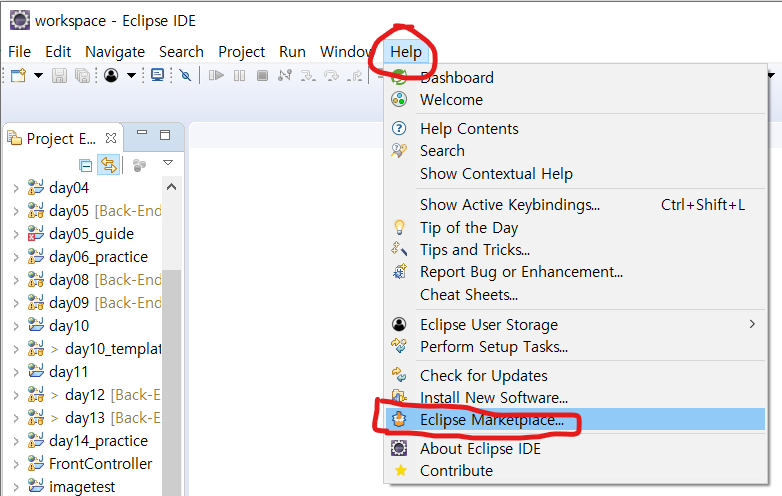The image size is (782, 496).
Task: Open Project Explorer View Menu arrow
Action: [x=168, y=163]
